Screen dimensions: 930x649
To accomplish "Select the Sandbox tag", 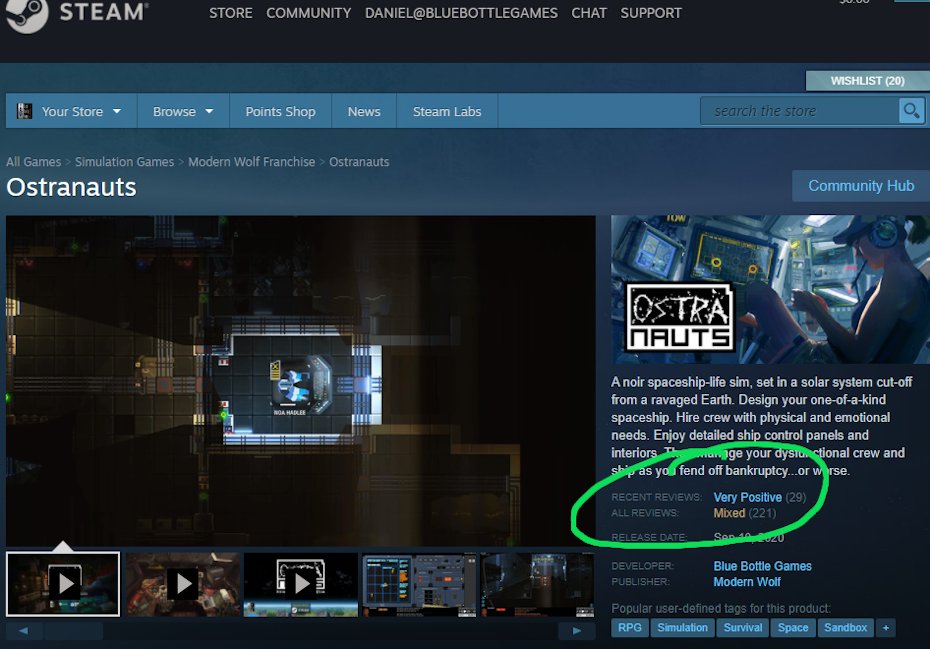I will [845, 628].
